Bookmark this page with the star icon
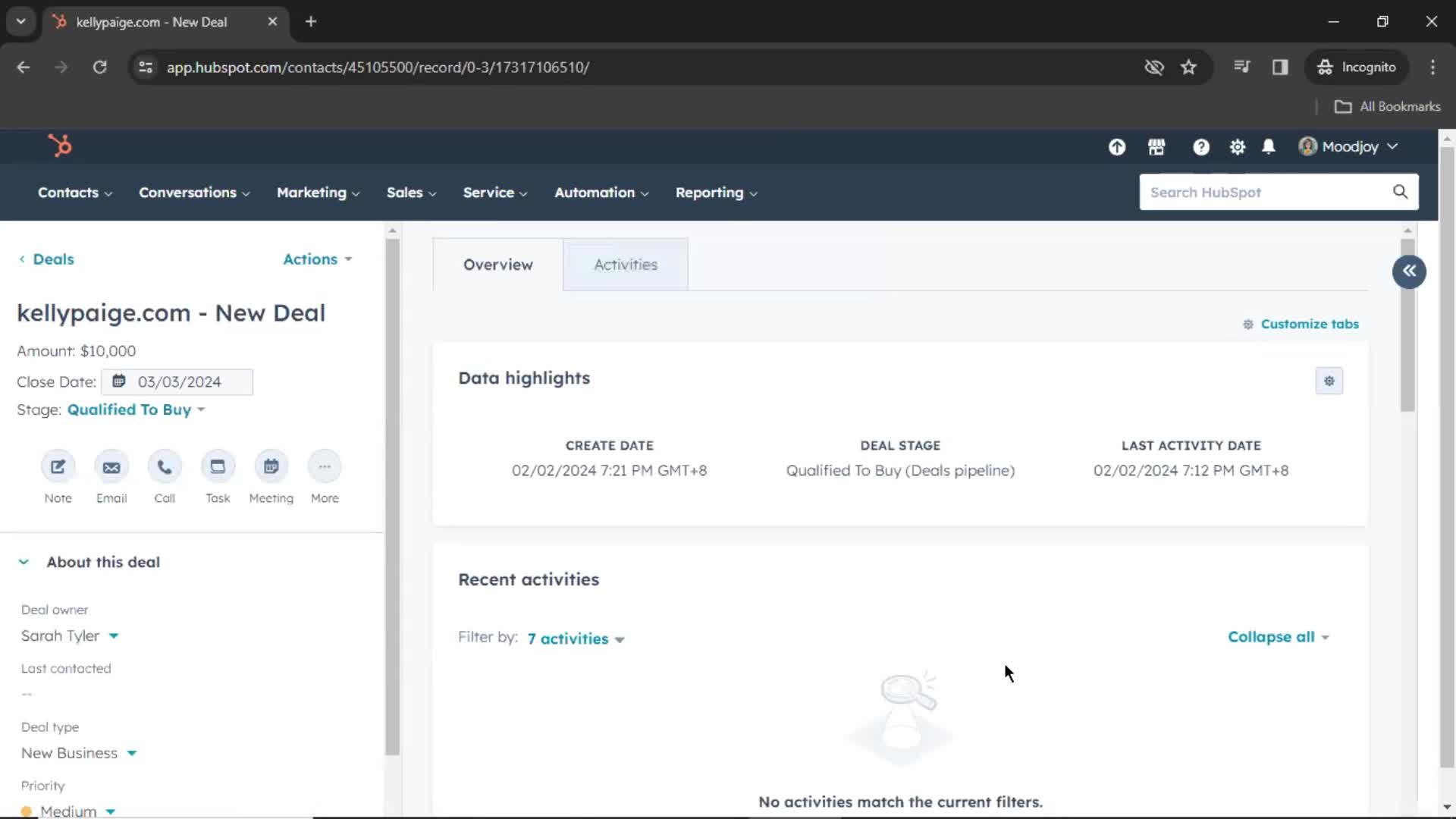Image resolution: width=1456 pixels, height=819 pixels. pos(1188,67)
